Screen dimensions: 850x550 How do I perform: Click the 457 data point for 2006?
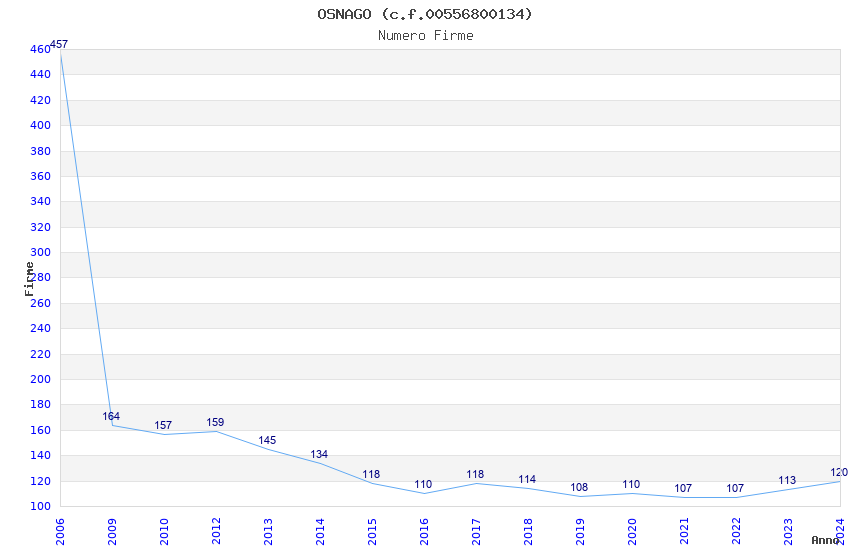tap(59, 44)
